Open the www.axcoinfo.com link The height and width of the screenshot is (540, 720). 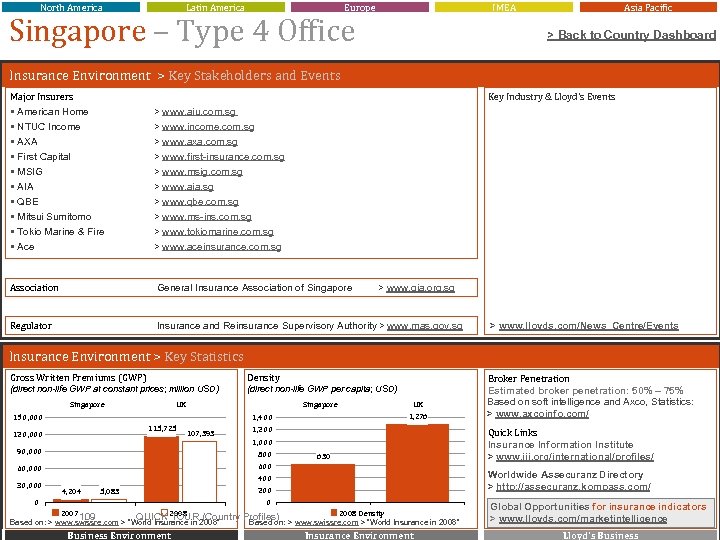pos(542,414)
